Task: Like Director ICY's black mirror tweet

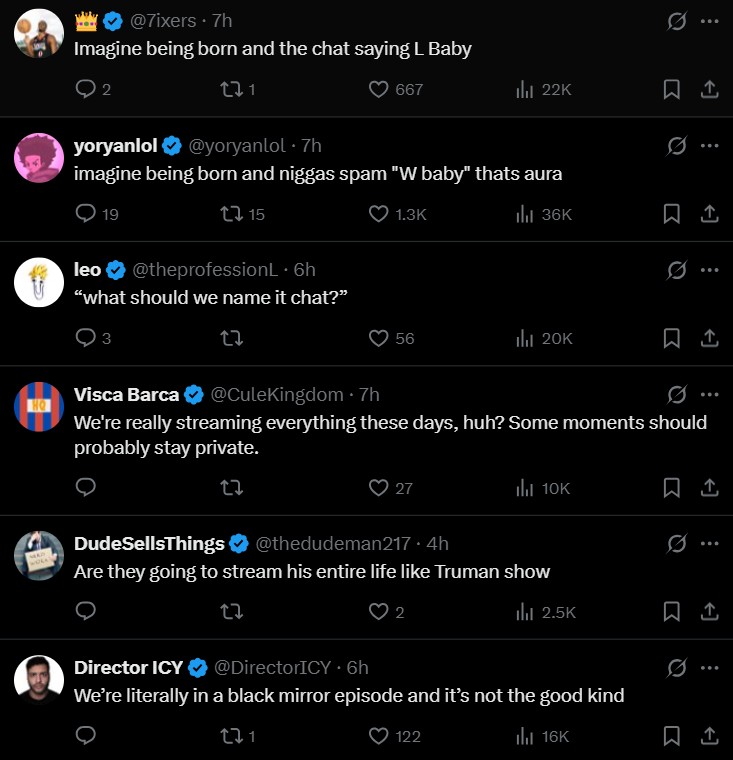Action: pyautogui.click(x=379, y=736)
